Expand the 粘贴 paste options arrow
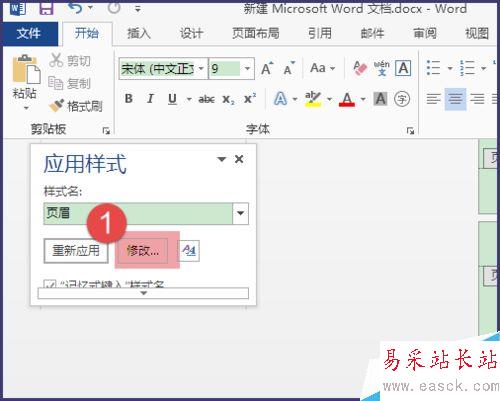 (26, 108)
